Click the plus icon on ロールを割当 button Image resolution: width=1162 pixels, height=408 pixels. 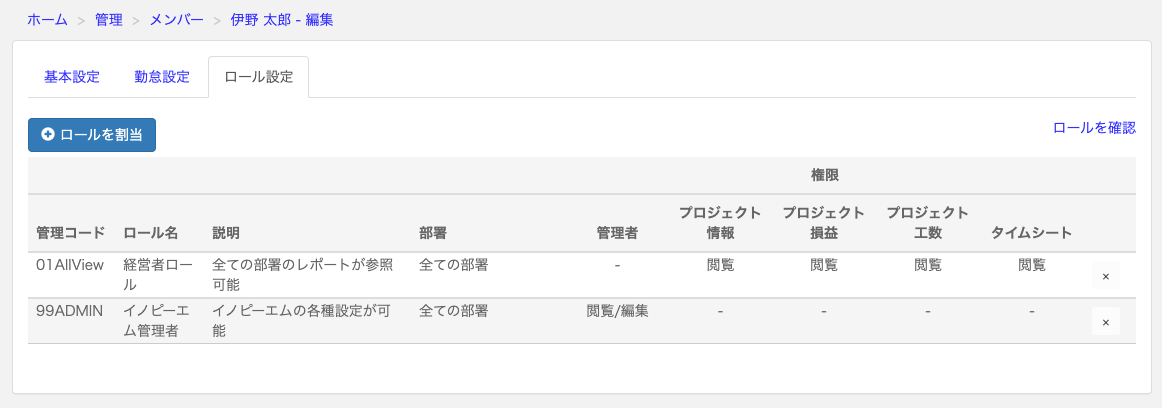[x=48, y=135]
